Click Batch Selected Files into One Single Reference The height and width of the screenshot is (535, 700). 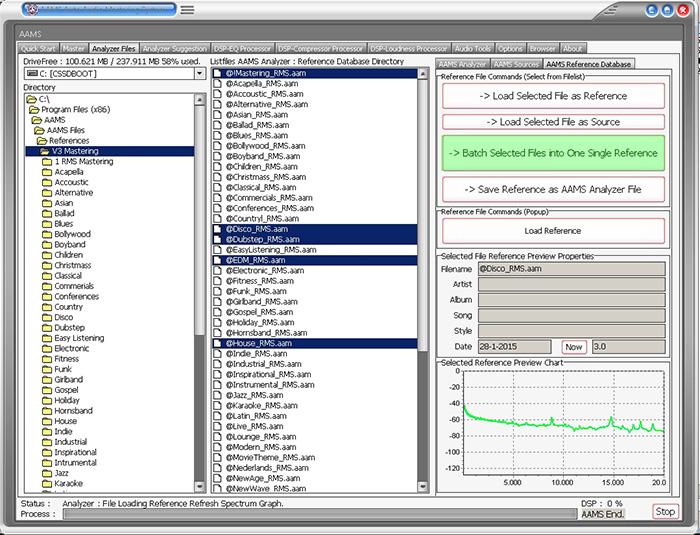[x=553, y=153]
